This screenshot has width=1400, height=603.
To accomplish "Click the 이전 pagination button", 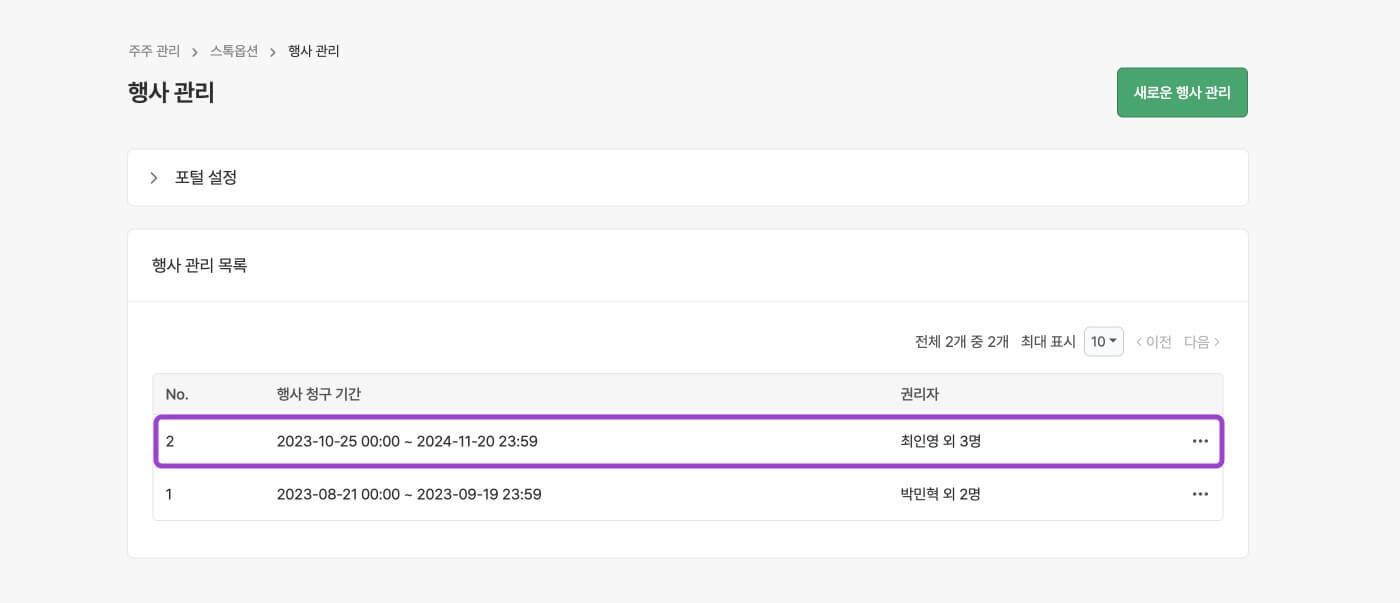I will pos(1153,342).
